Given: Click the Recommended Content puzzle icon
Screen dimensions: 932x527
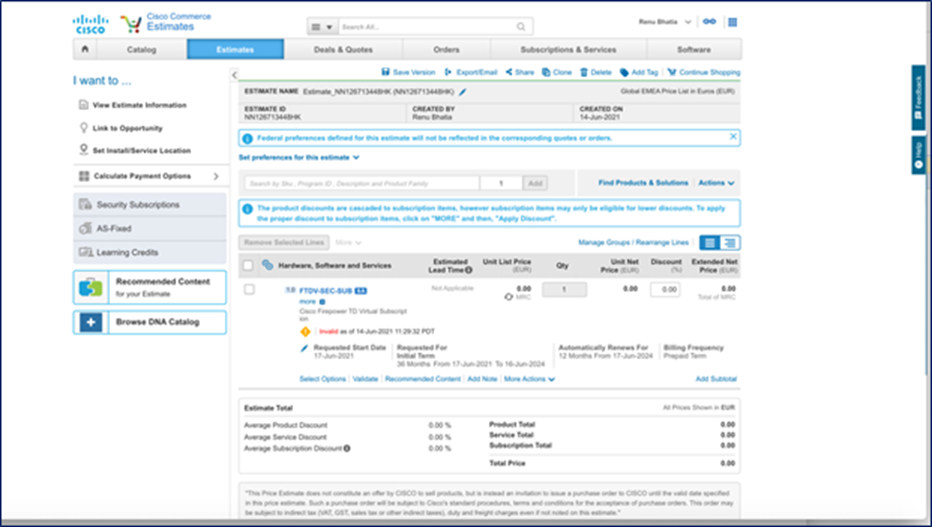Looking at the screenshot, I should coord(91,288).
